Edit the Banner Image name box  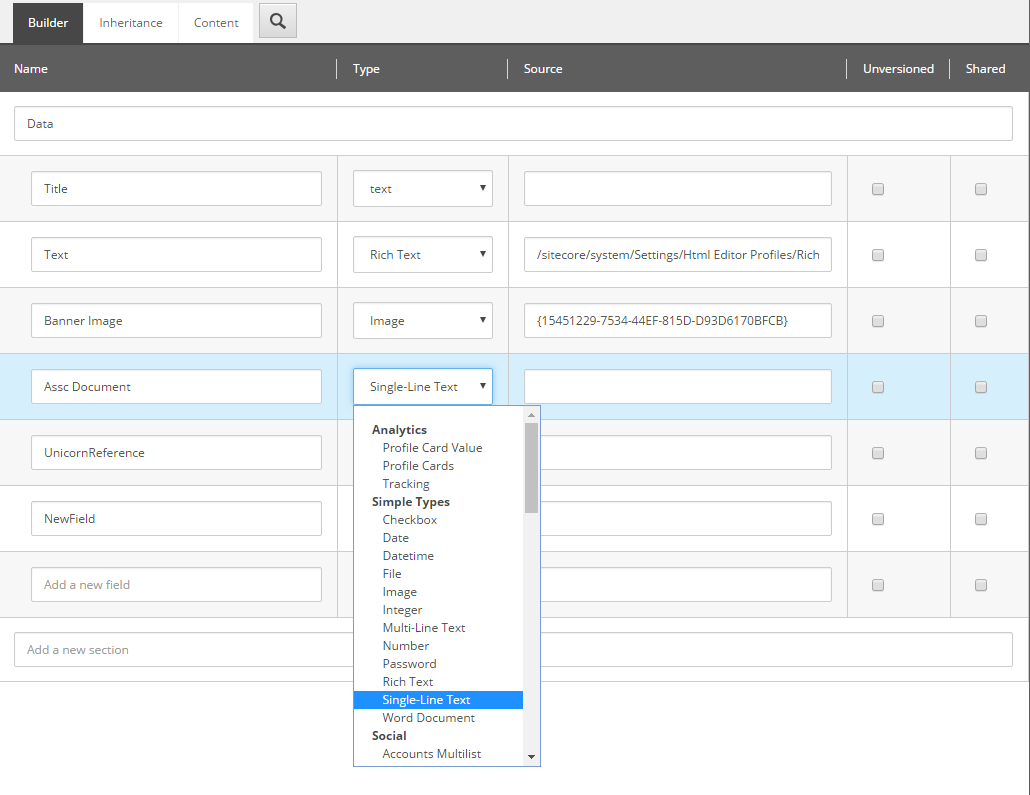click(x=176, y=321)
